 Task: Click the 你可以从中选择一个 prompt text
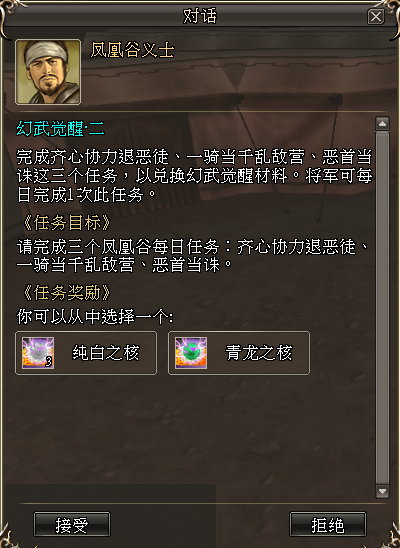pyautogui.click(x=95, y=317)
